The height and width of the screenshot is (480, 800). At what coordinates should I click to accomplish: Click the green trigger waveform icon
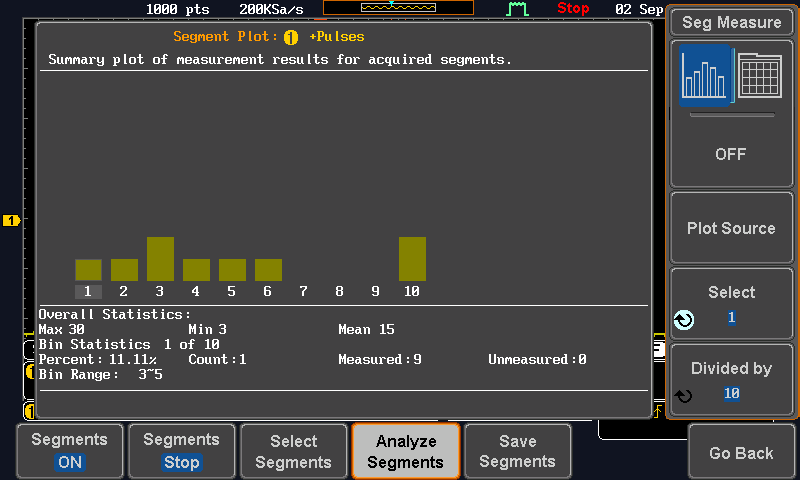tap(518, 9)
